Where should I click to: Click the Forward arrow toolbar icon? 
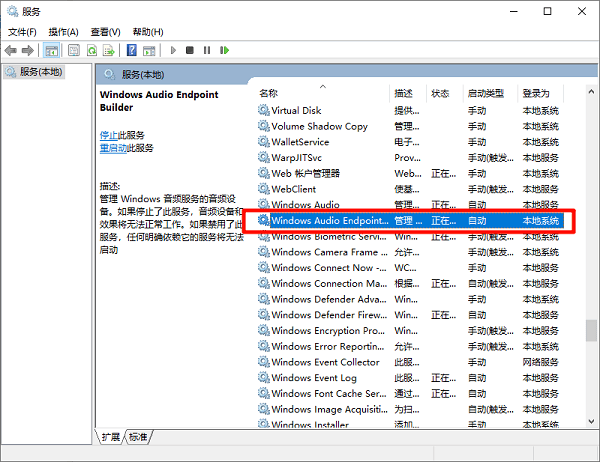click(x=27, y=50)
